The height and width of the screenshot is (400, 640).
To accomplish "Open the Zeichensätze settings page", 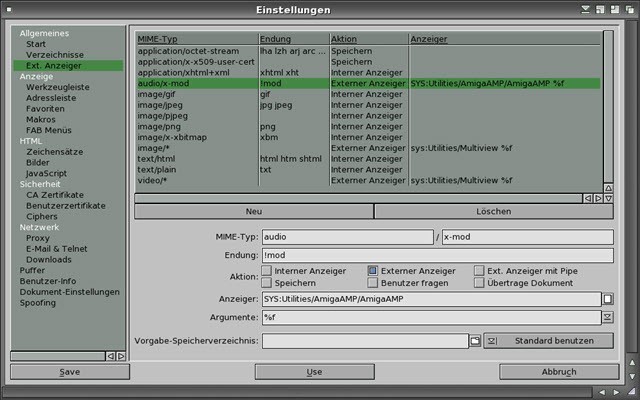I will tap(55, 152).
